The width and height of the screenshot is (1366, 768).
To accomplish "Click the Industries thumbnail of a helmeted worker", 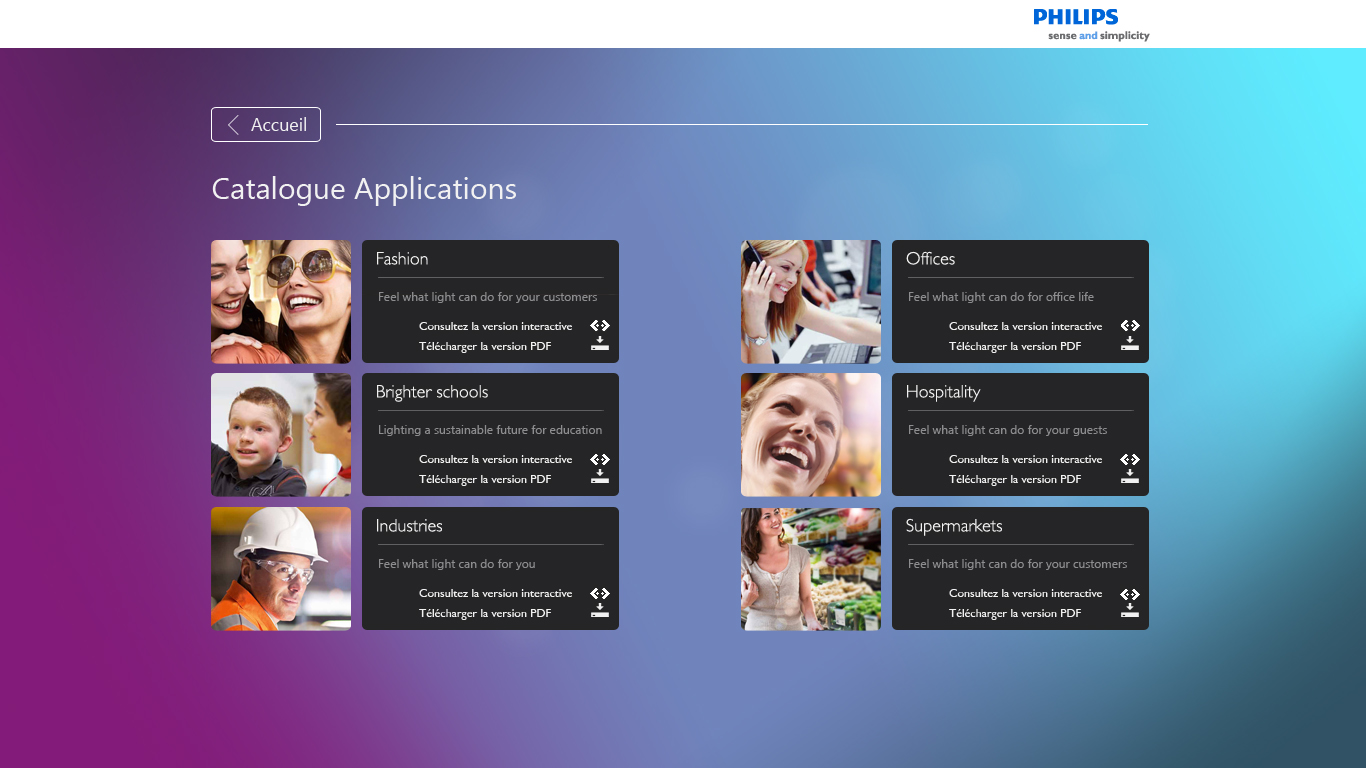I will 281,569.
